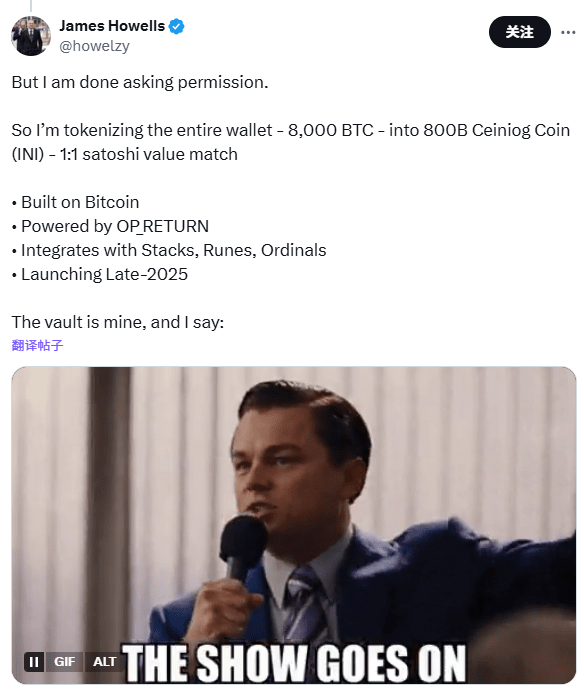The height and width of the screenshot is (690, 584).
Task: Open the James Howells display name
Action: 112,26
